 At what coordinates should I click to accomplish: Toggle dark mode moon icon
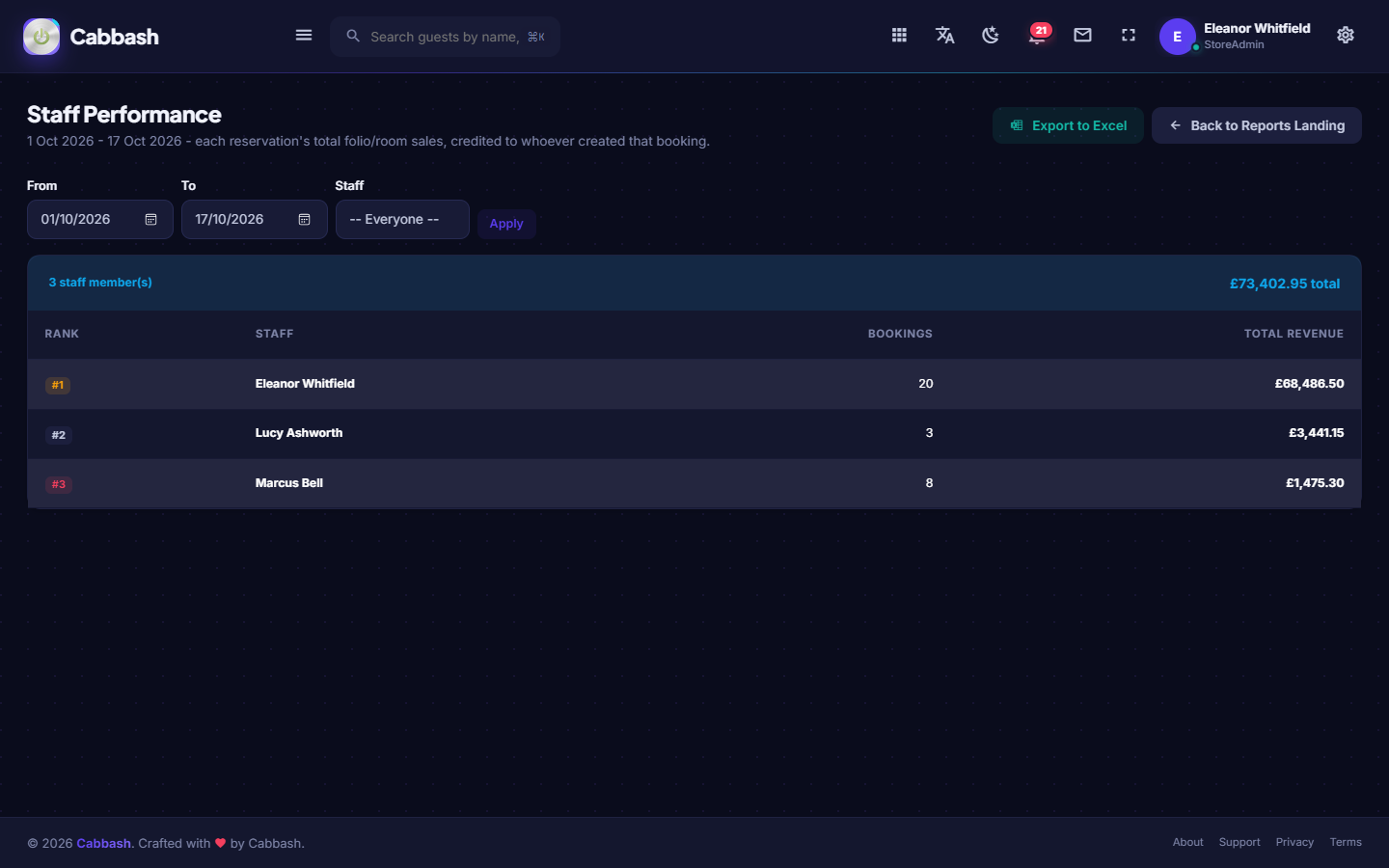(x=991, y=36)
